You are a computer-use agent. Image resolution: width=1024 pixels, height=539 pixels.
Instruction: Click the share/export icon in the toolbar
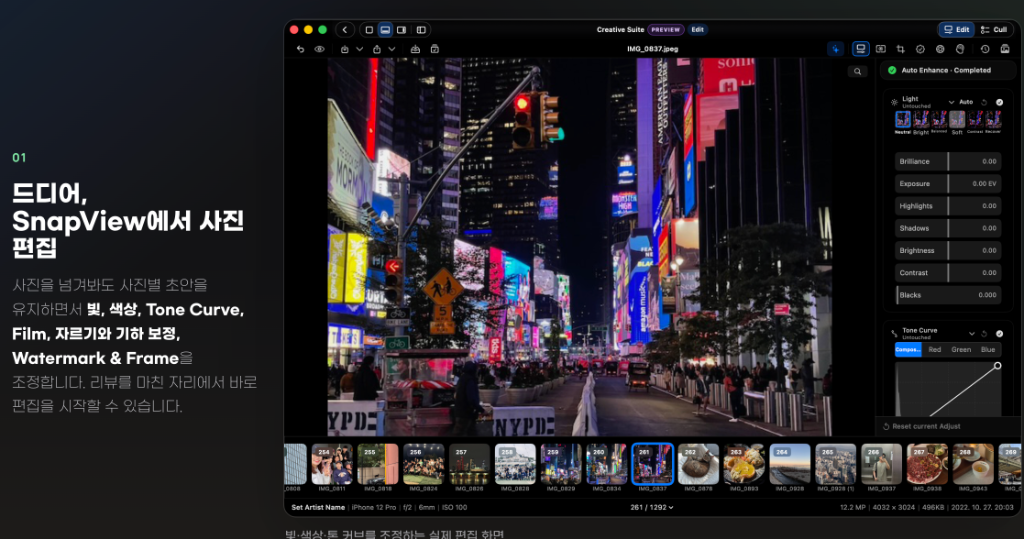(377, 49)
